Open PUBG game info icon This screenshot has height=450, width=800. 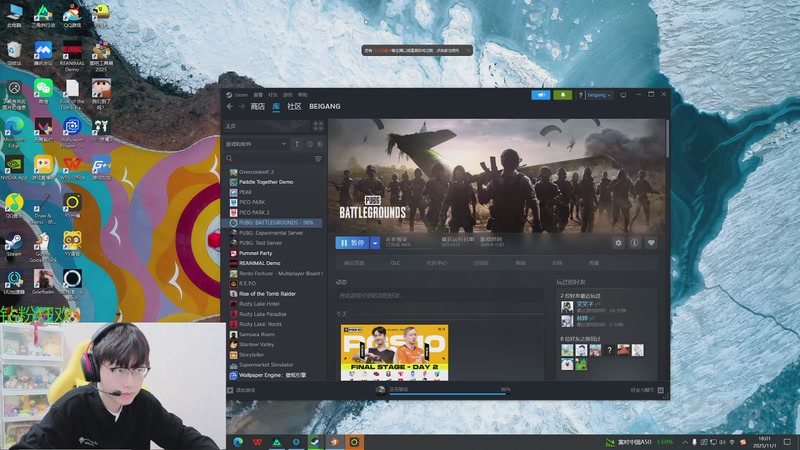(635, 243)
